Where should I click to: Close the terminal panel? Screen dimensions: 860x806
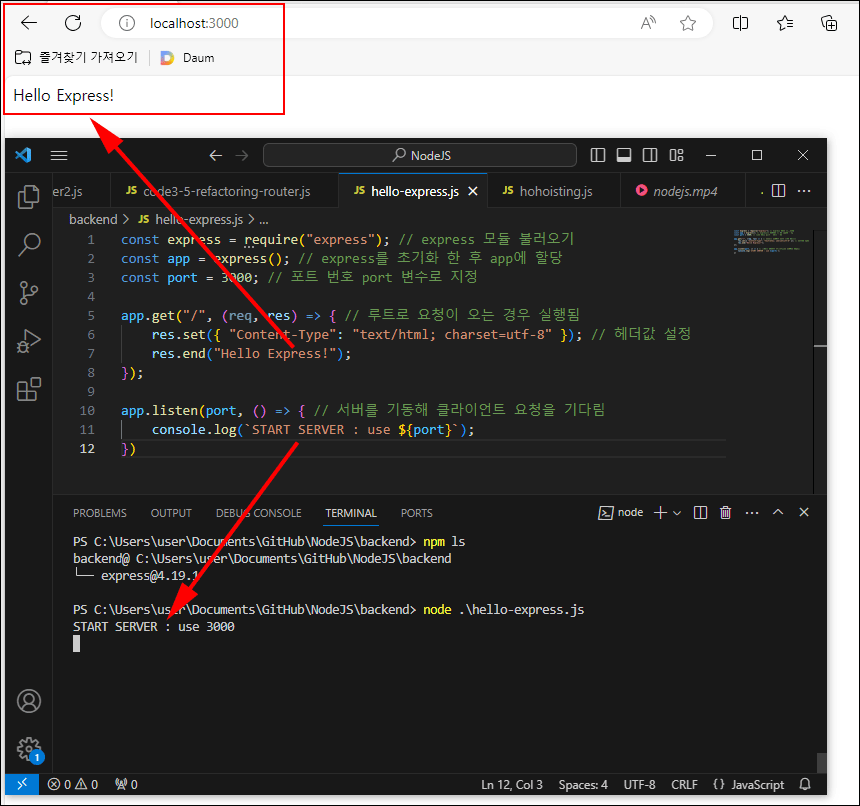tap(804, 512)
